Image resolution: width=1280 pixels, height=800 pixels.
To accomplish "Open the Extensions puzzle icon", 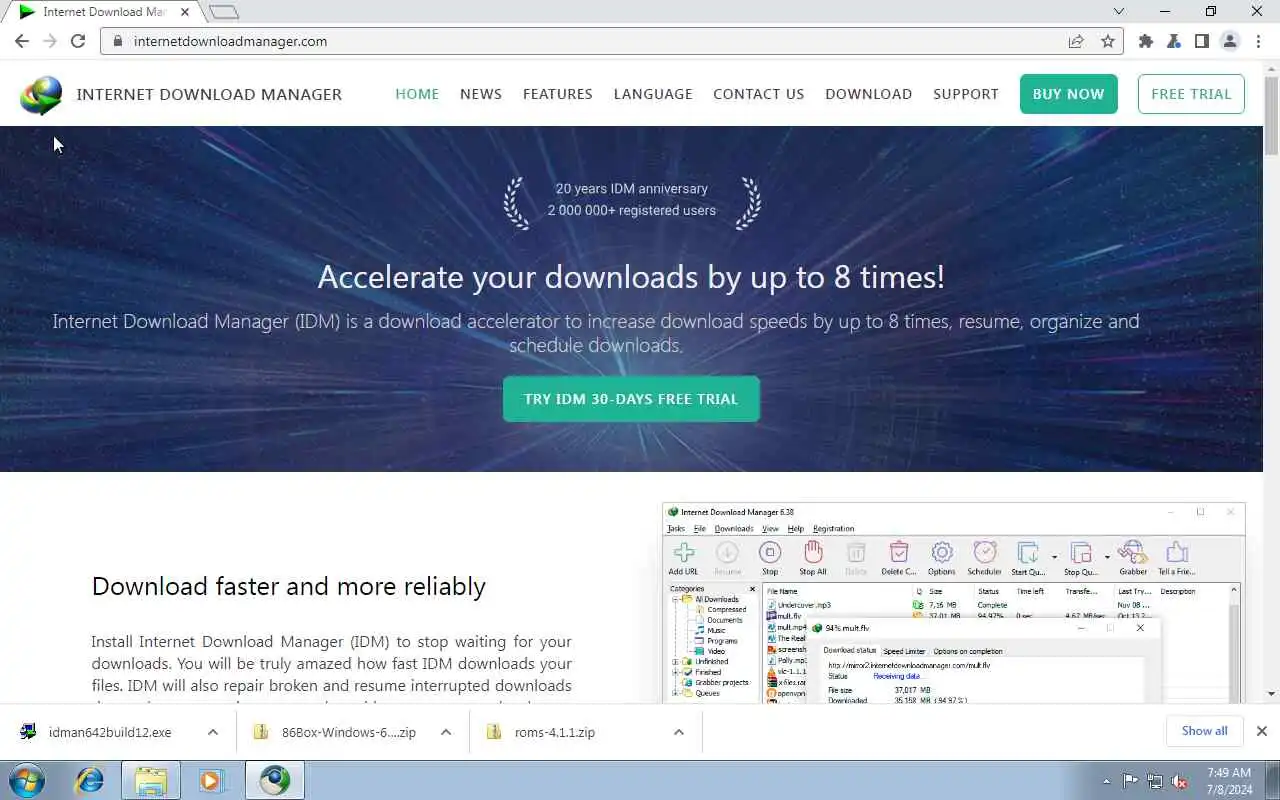I will pos(1146,41).
